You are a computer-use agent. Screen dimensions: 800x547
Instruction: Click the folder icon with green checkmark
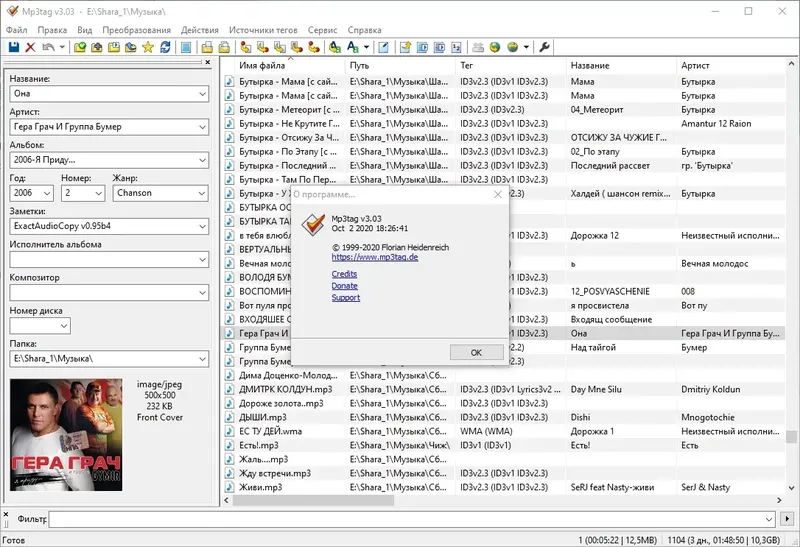click(80, 47)
